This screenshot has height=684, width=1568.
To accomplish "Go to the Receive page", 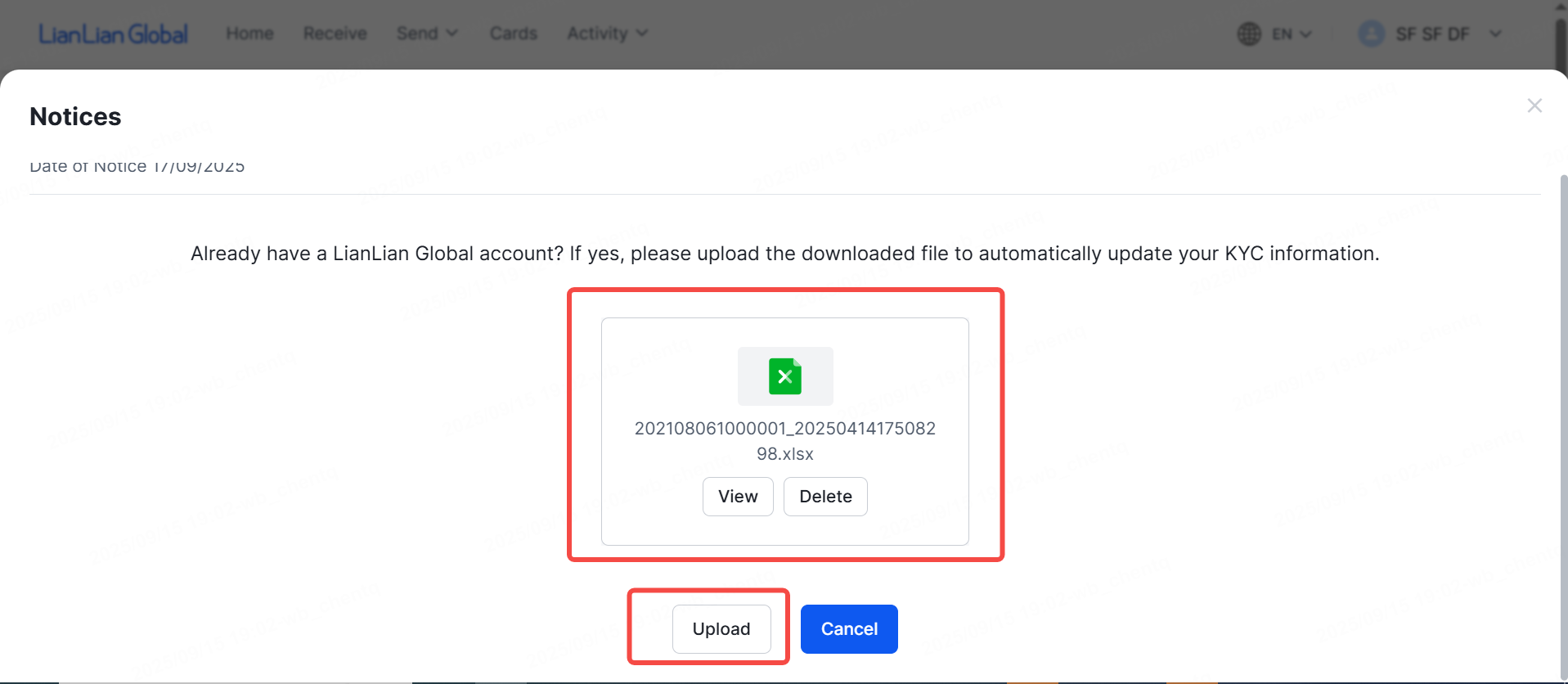I will tap(335, 34).
